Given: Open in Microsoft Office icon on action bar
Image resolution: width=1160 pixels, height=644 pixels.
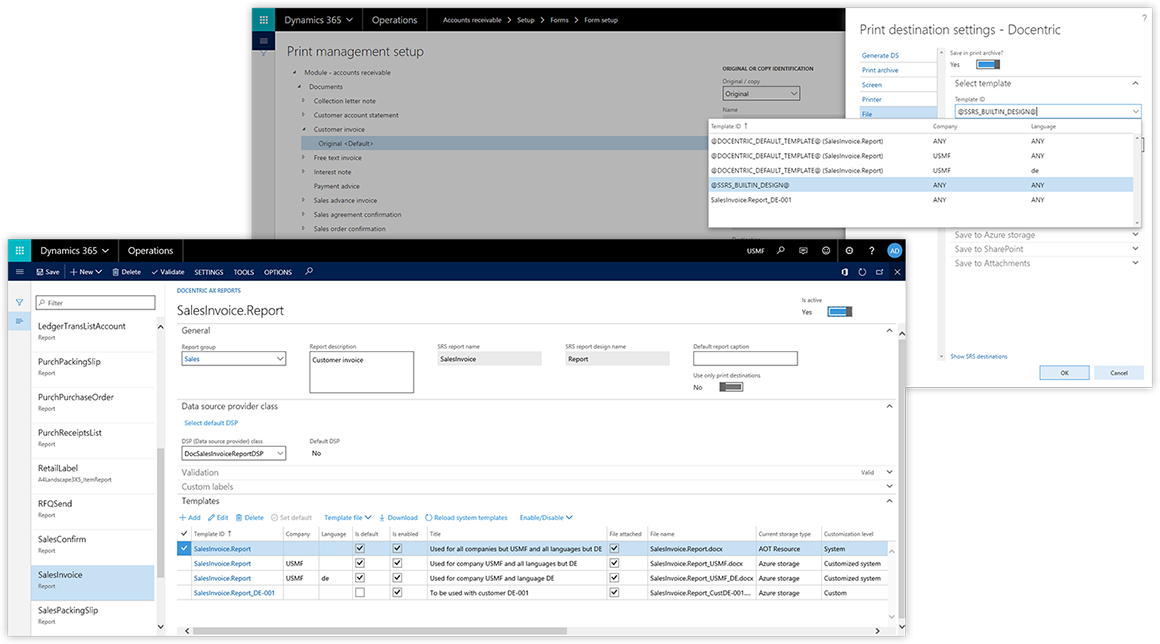Looking at the screenshot, I should pos(845,272).
